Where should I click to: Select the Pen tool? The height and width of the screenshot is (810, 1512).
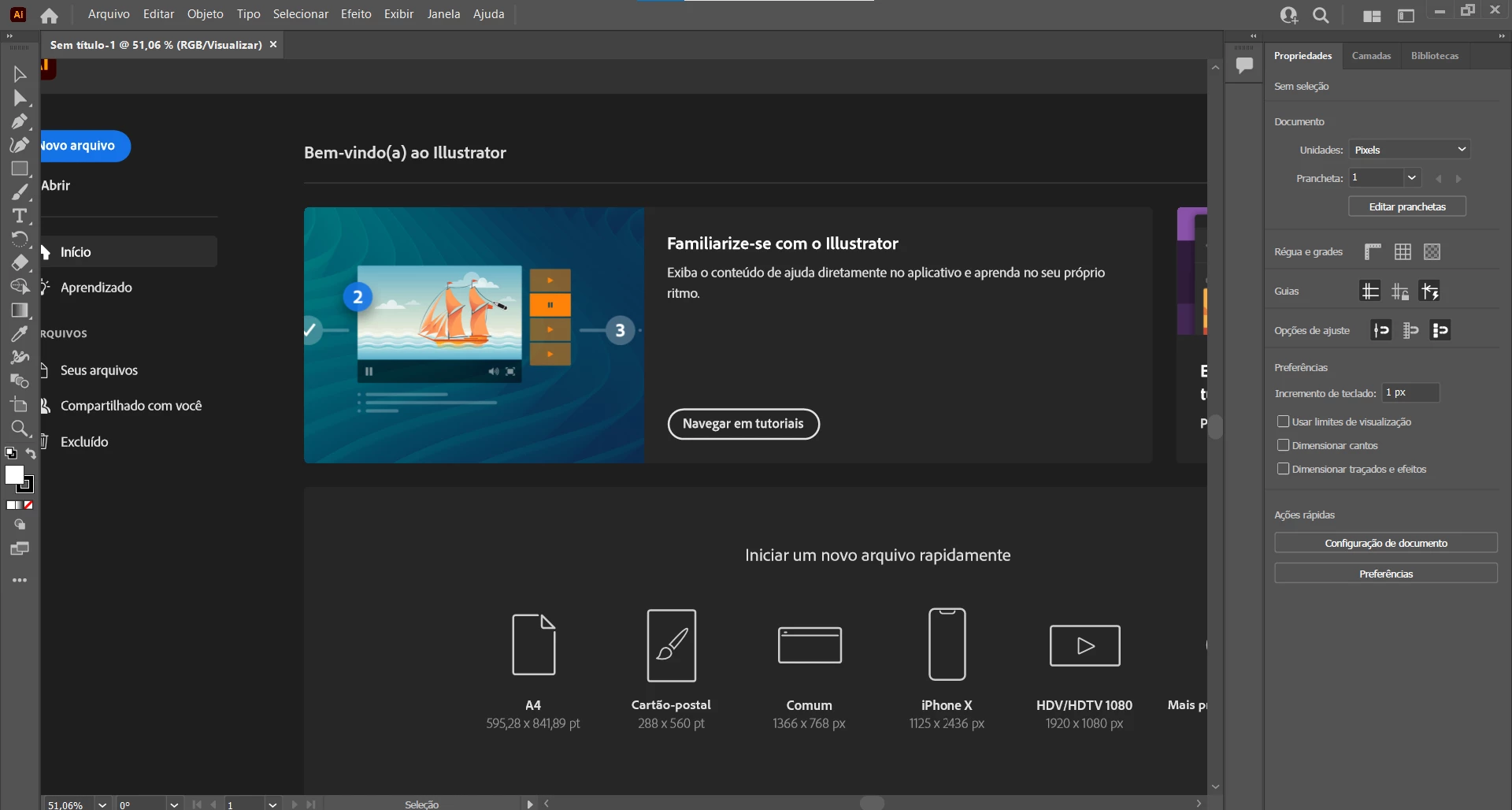20,121
